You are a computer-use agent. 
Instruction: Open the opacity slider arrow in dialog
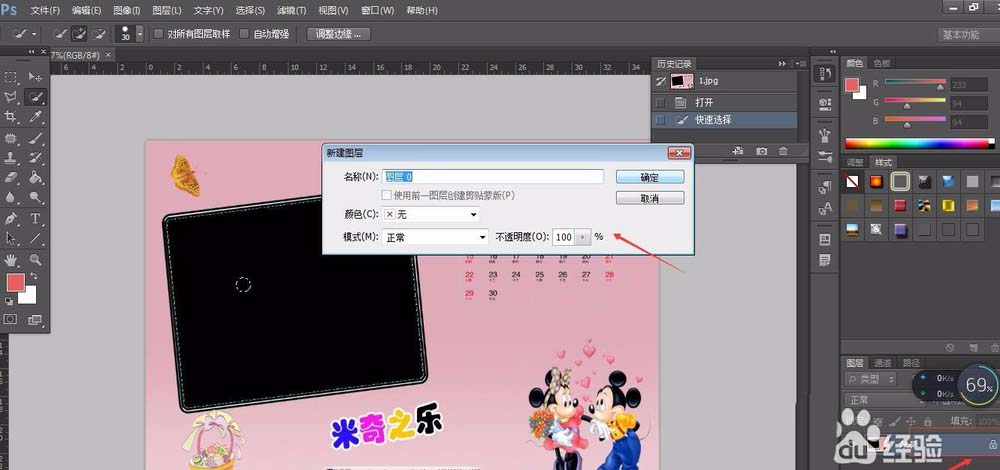point(584,237)
